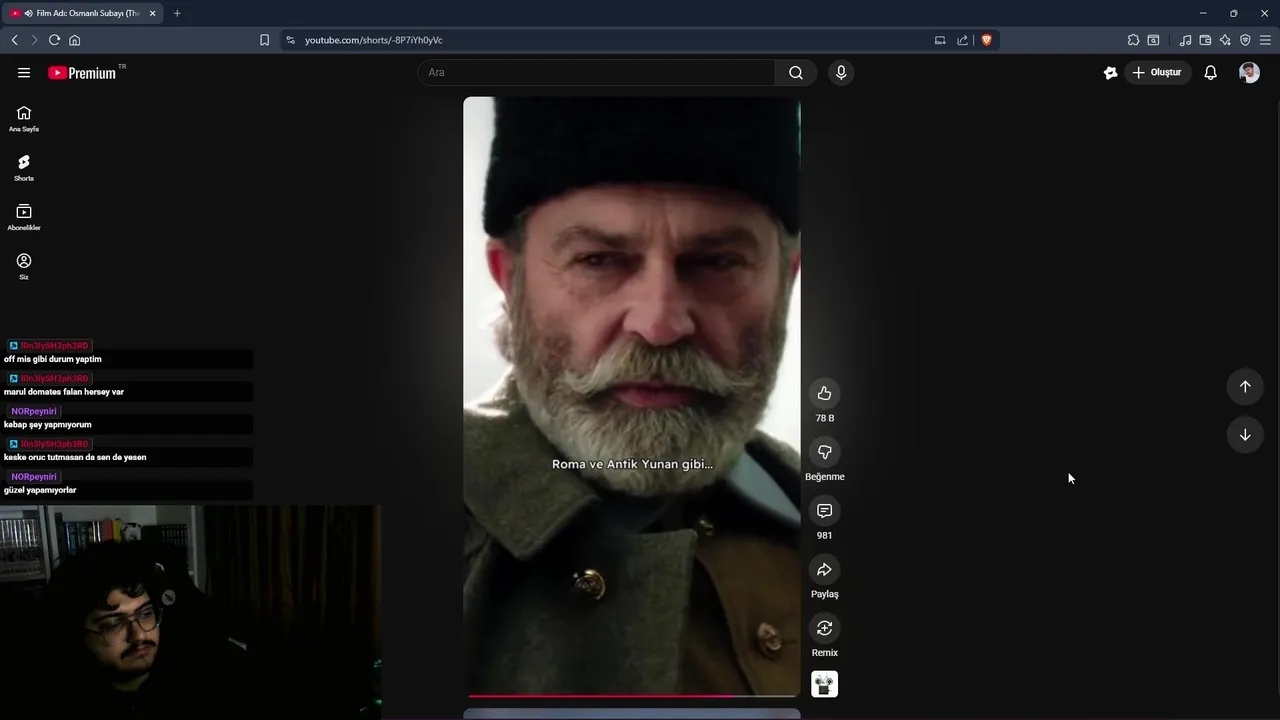Like the short with thumbs up
This screenshot has width=1280, height=720.
pos(824,393)
